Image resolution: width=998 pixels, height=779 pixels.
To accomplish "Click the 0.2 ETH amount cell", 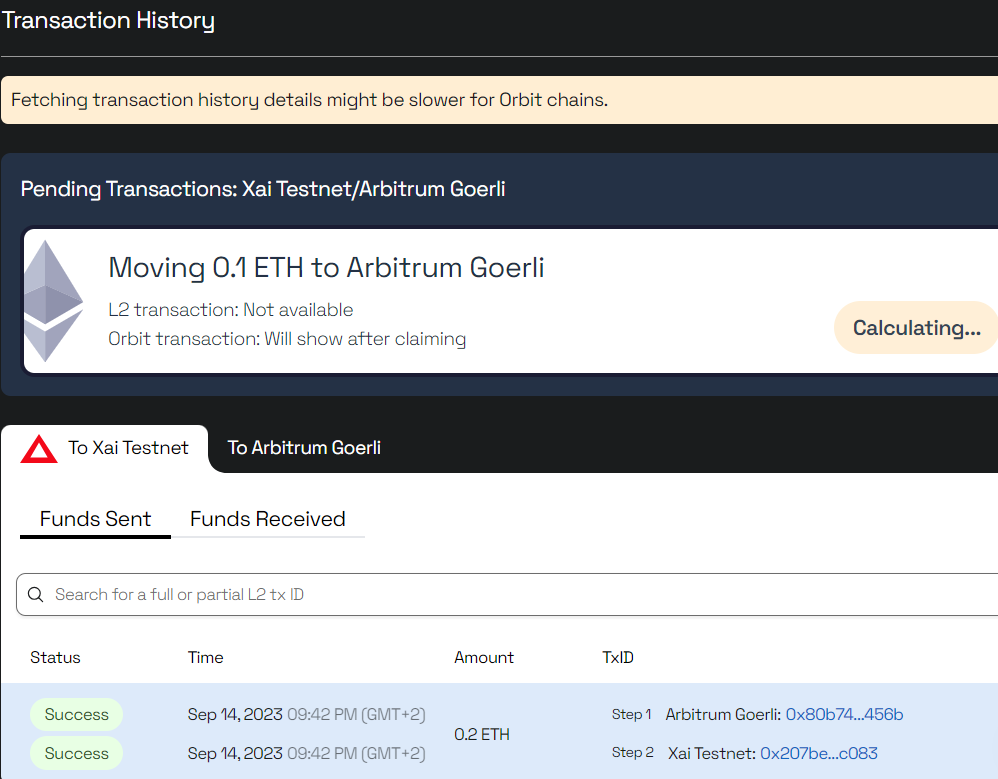I will point(482,734).
